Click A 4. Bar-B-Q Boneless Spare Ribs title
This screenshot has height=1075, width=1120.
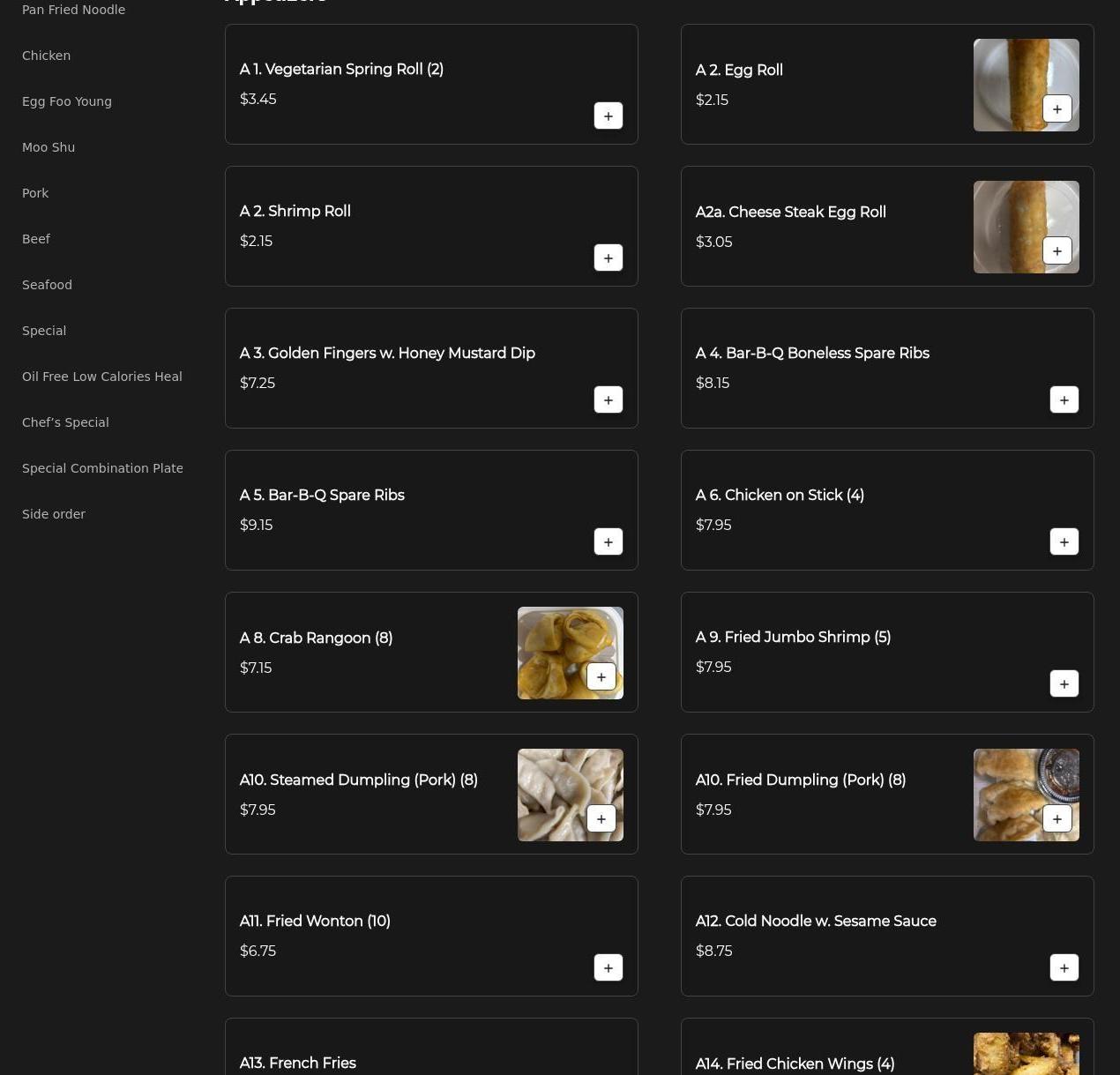click(x=812, y=354)
